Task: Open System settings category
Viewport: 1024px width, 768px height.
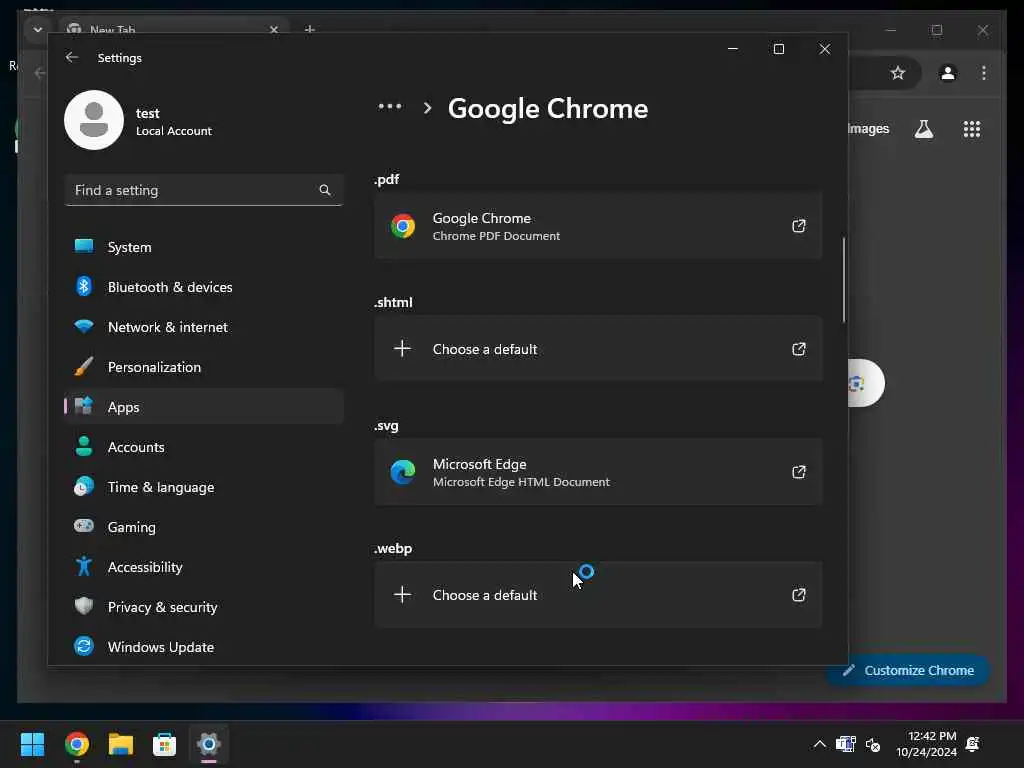Action: 204,247
